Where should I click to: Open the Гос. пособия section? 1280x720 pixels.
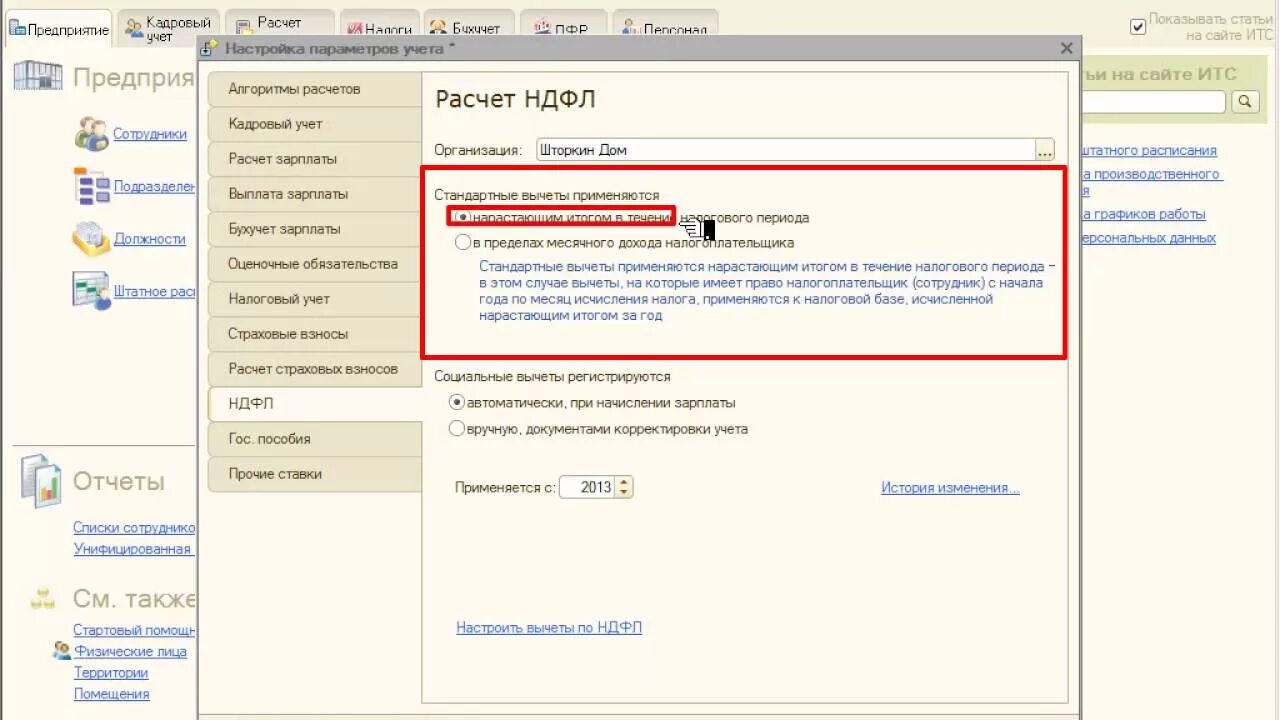tap(314, 439)
